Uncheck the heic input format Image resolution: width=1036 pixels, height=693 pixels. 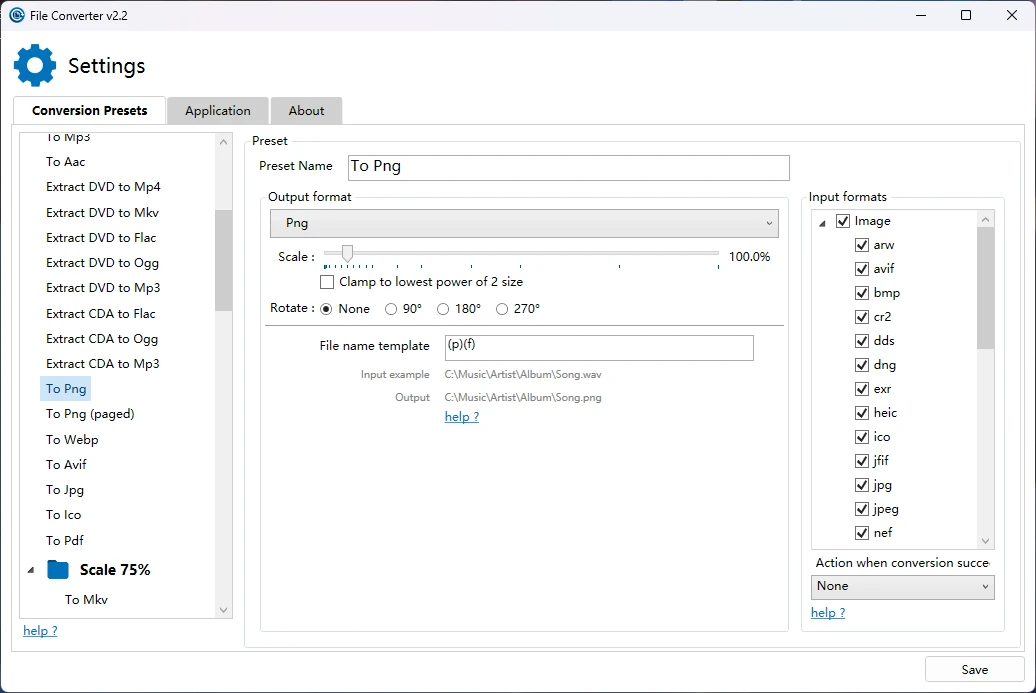(862, 413)
